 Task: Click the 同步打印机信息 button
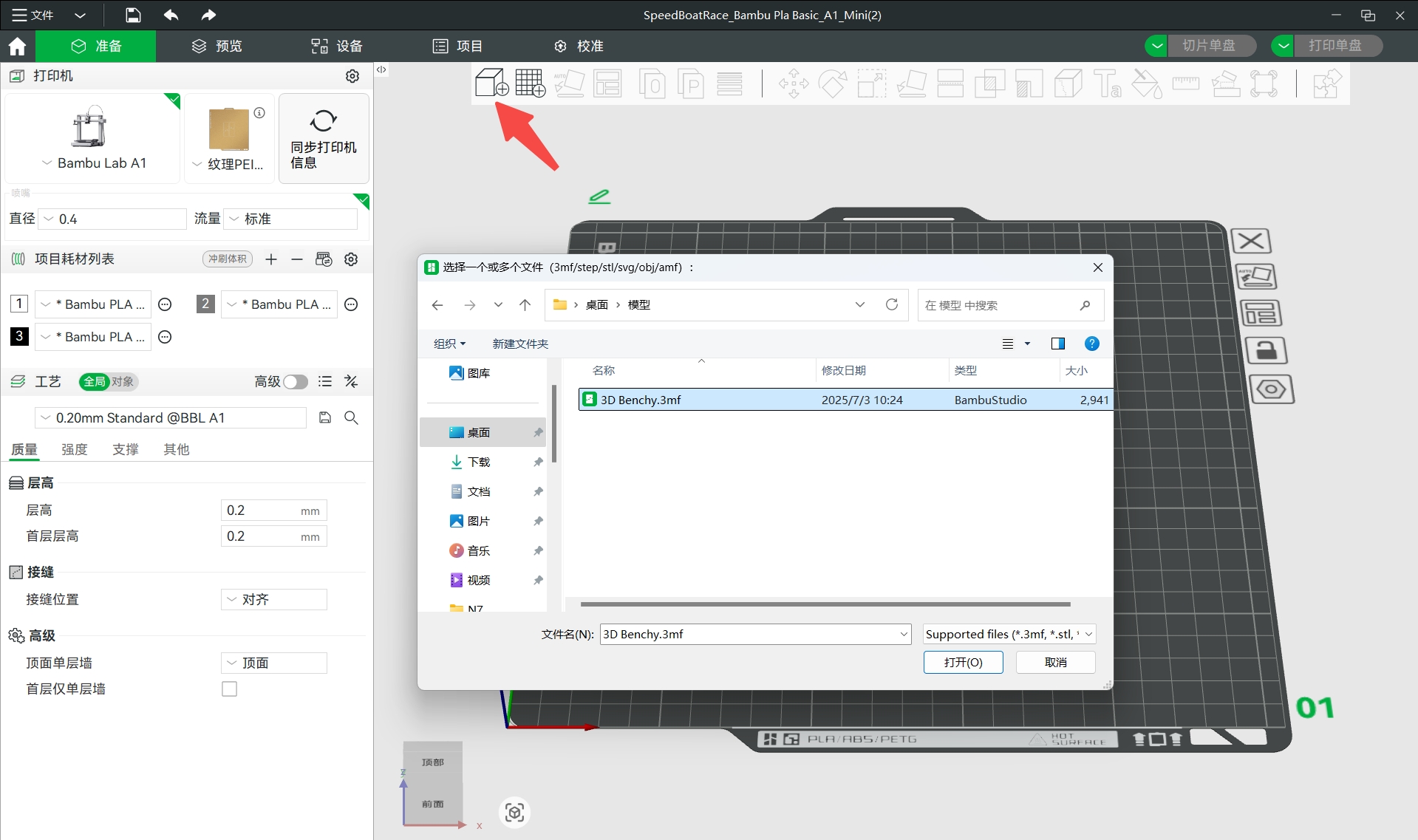coord(324,138)
